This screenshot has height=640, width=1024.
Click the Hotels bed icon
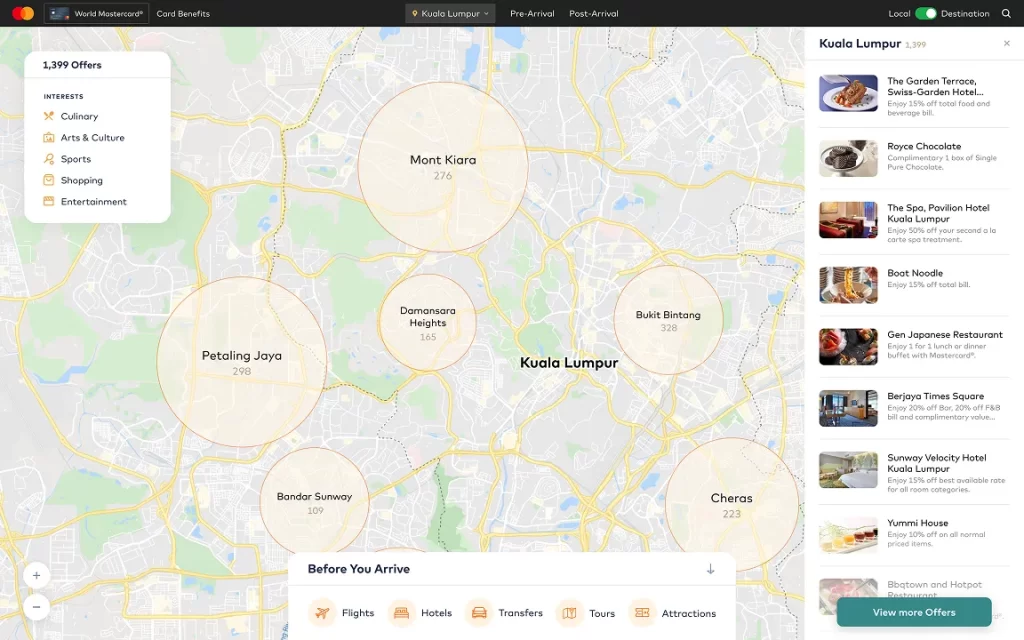402,613
